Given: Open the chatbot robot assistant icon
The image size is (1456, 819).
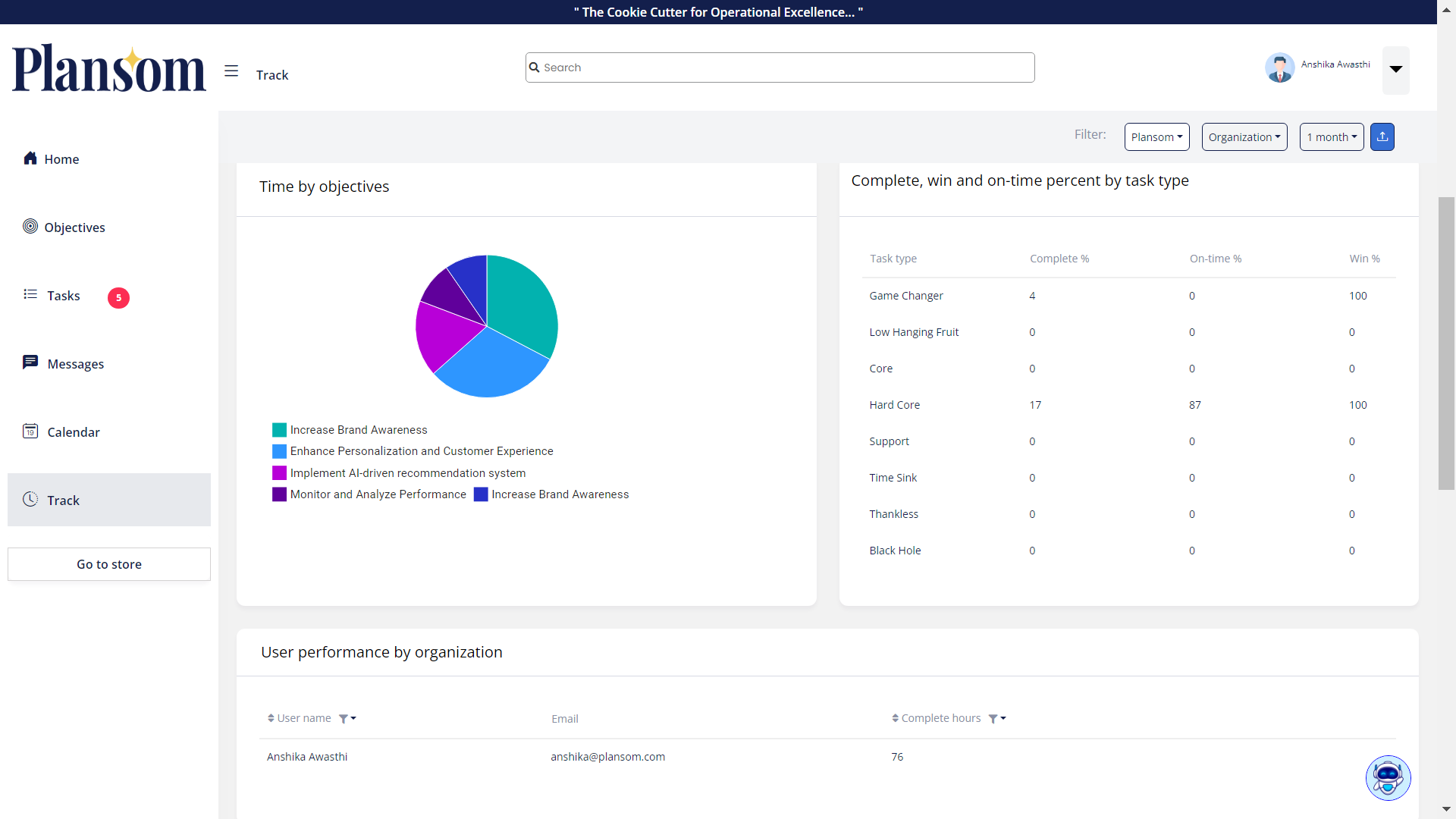Looking at the screenshot, I should pos(1388,777).
